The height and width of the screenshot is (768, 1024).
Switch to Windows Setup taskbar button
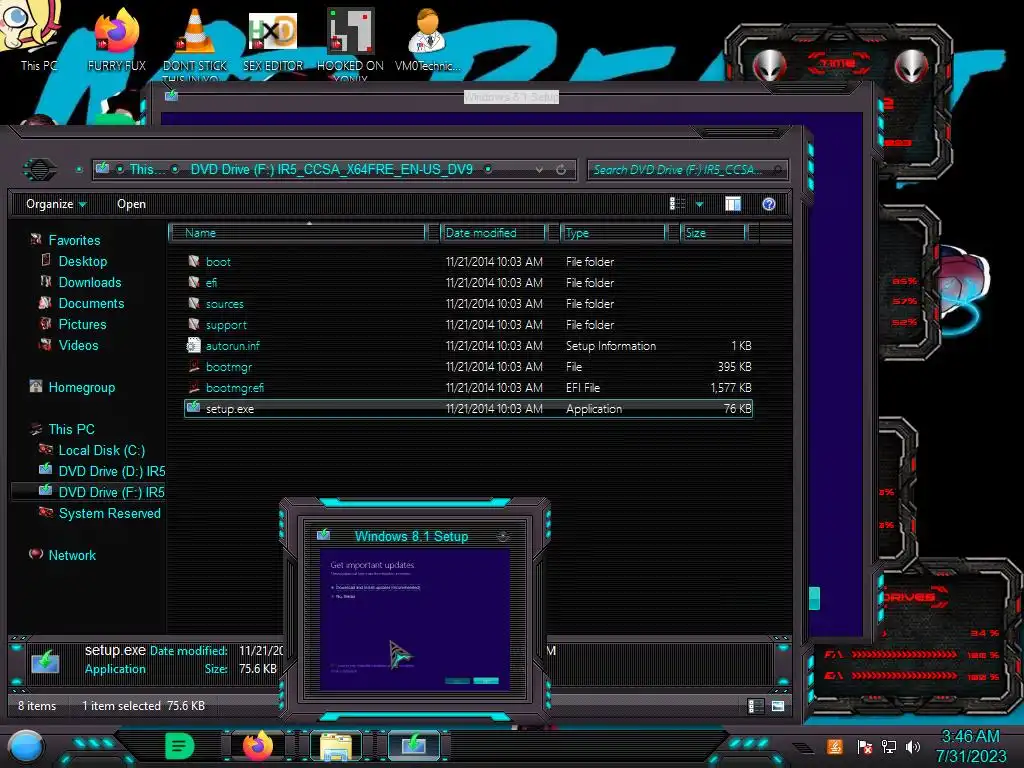[x=414, y=746]
